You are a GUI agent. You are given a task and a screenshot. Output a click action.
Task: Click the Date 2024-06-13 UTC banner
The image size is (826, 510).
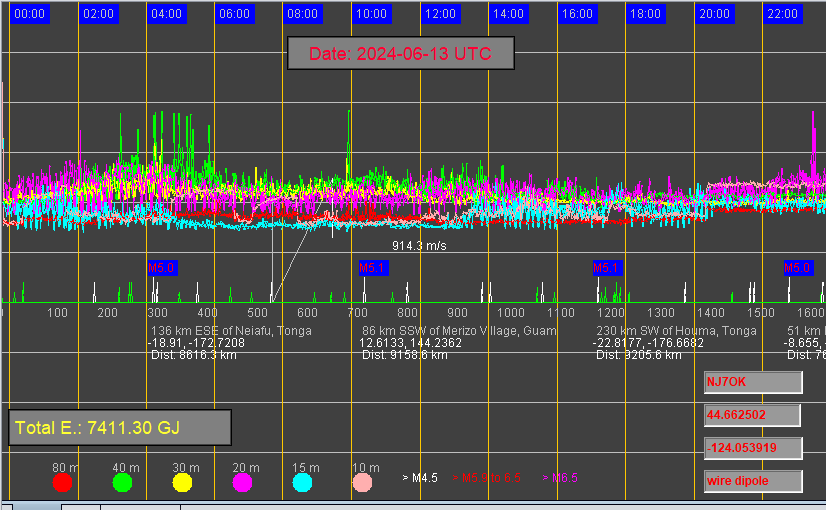(400, 54)
